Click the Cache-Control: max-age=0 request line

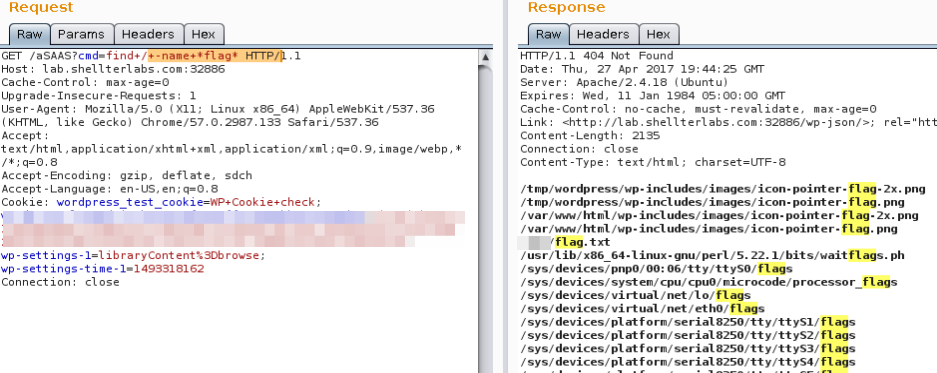(85, 82)
